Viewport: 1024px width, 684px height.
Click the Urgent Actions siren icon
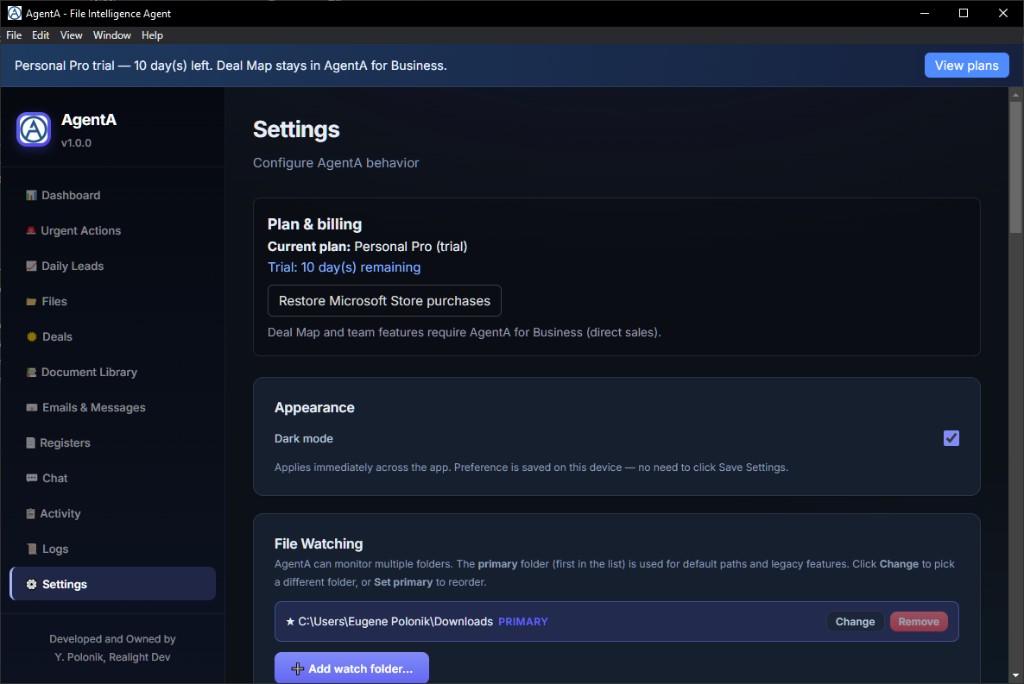coord(31,231)
